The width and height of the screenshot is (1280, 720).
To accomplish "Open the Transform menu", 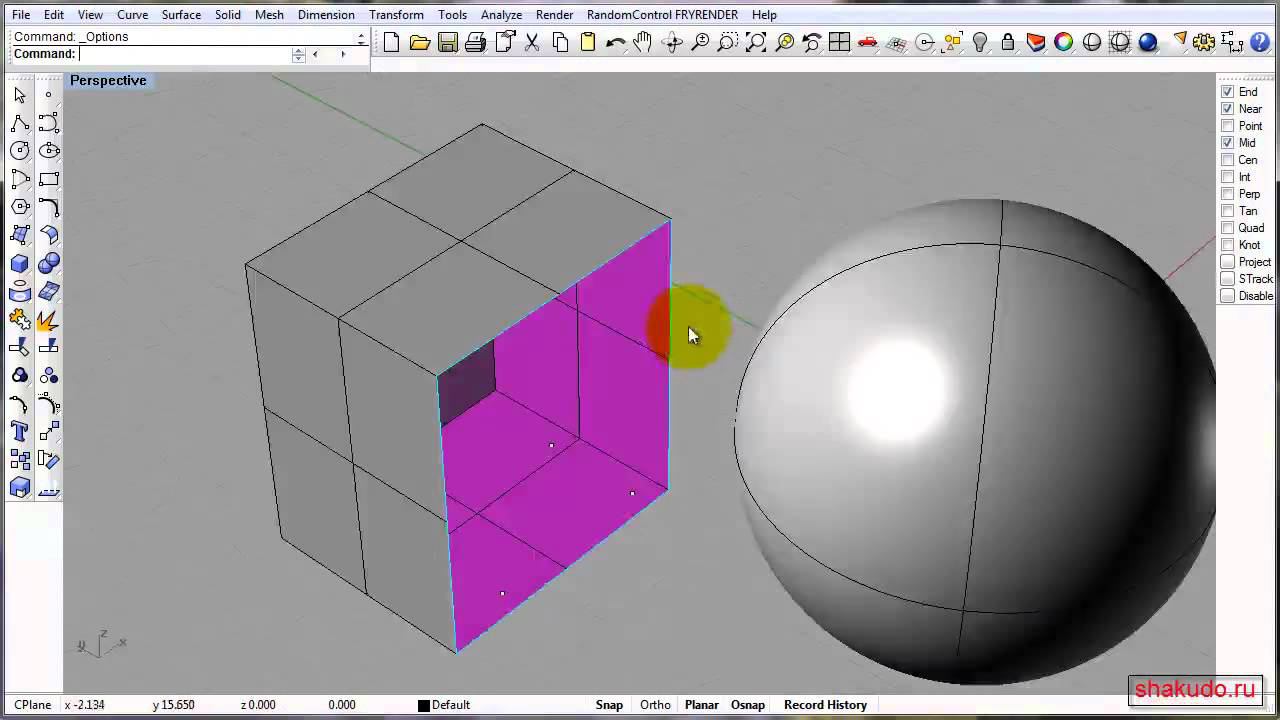I will click(396, 15).
